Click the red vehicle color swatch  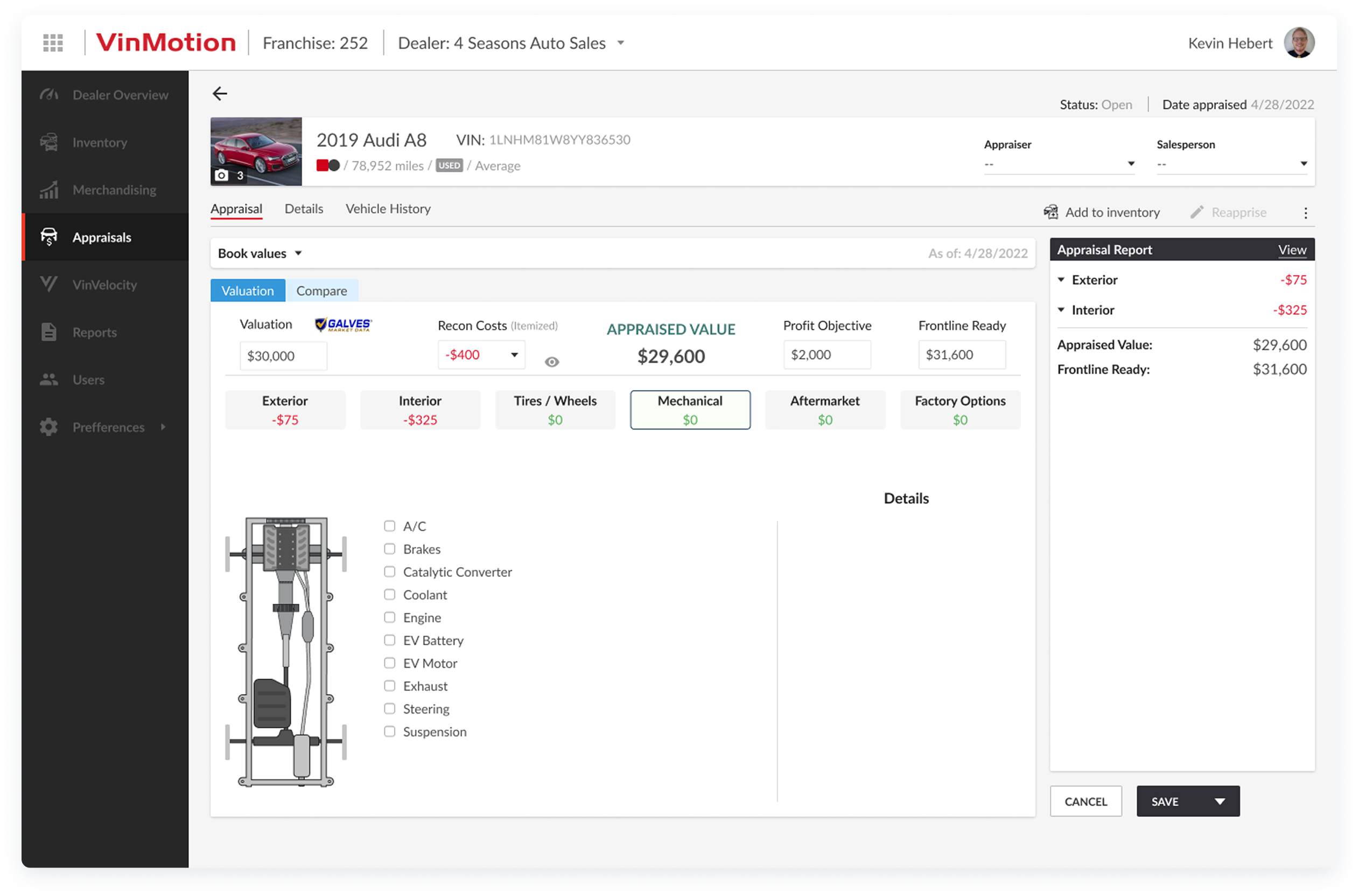pos(322,166)
